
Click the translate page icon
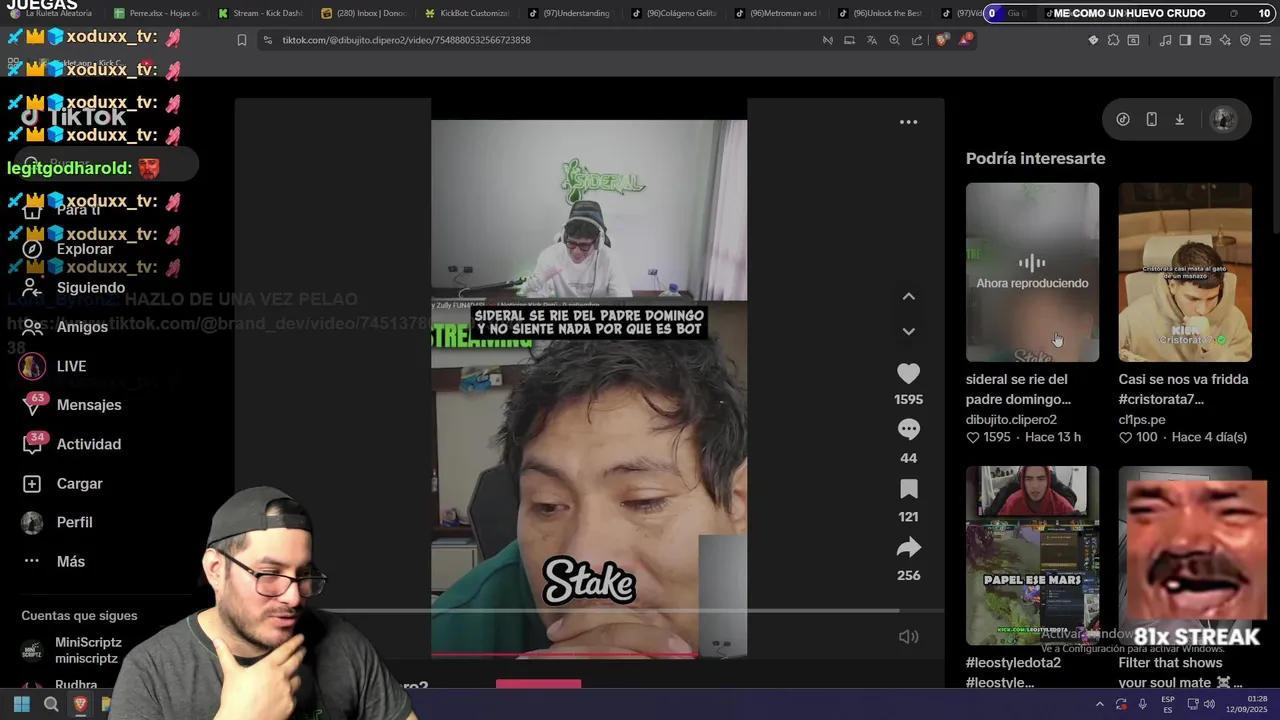point(872,40)
